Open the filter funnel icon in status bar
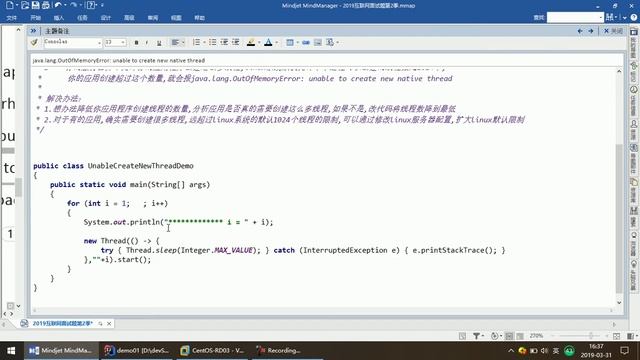 476,336
